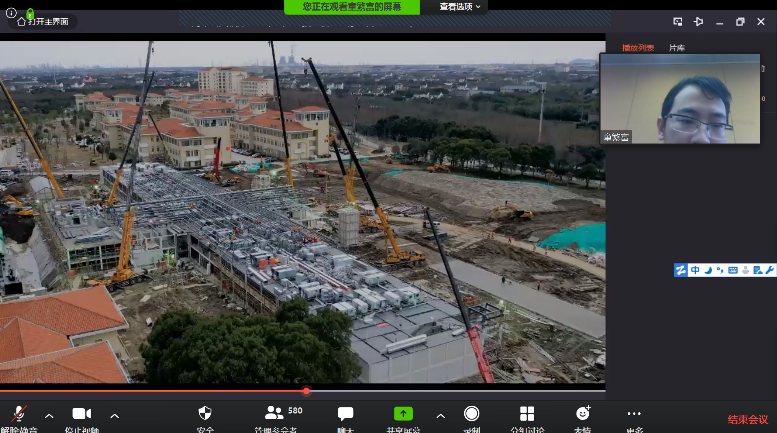Open the View Options dropdown at top
The width and height of the screenshot is (777, 433).
pyautogui.click(x=461, y=6)
